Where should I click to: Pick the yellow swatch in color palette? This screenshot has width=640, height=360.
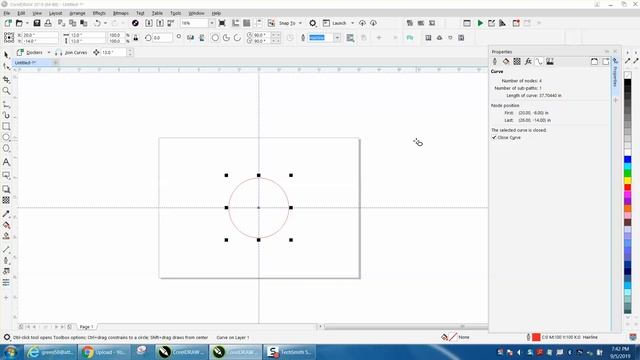[x=628, y=180]
